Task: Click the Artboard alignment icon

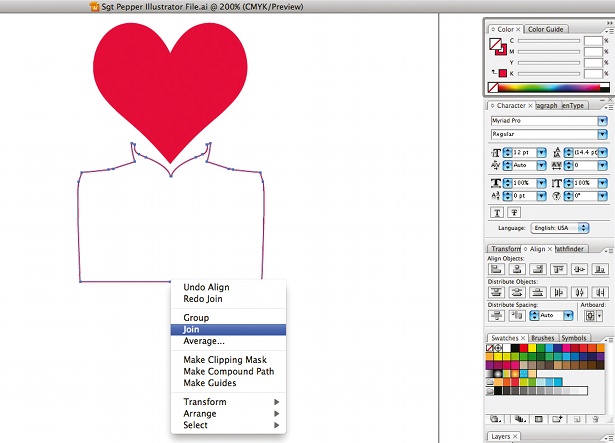Action: click(x=592, y=315)
